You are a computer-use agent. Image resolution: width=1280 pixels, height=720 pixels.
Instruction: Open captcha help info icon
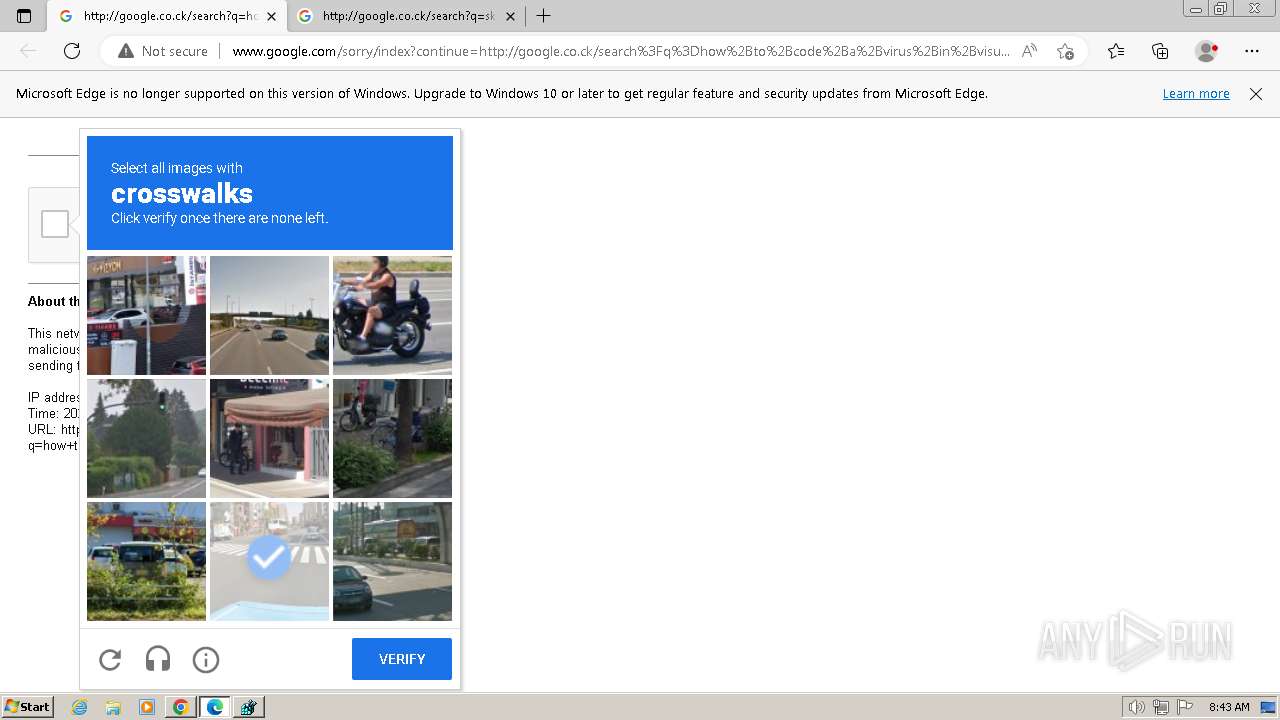(206, 659)
